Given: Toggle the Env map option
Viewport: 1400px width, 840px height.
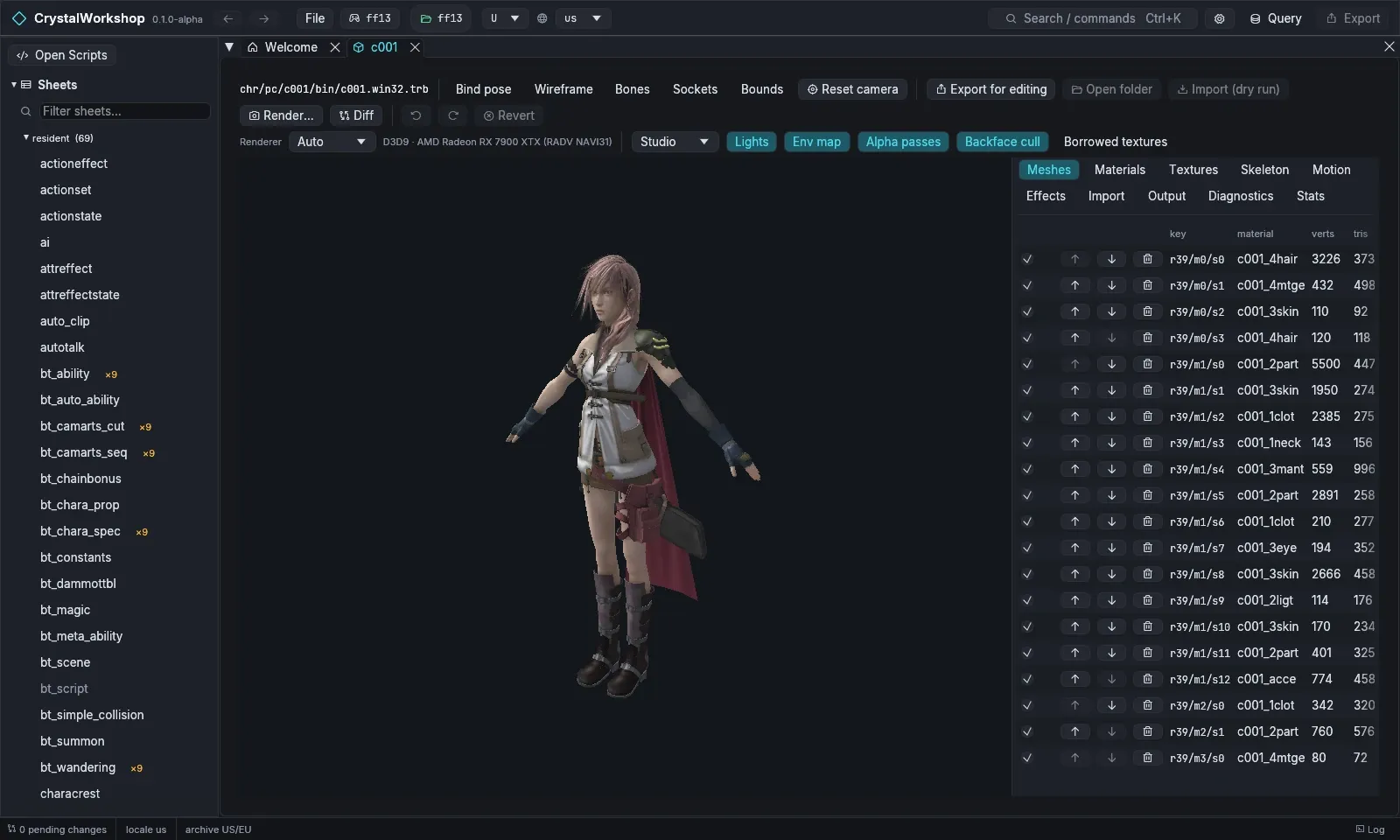Looking at the screenshot, I should point(816,142).
